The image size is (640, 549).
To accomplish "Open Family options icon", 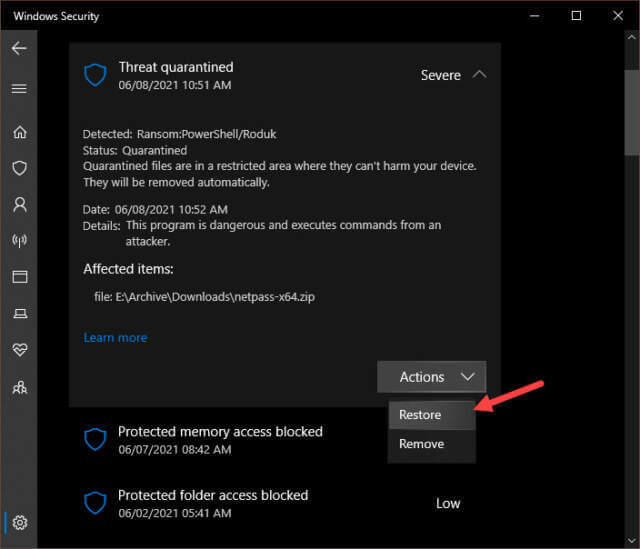I will [x=20, y=387].
